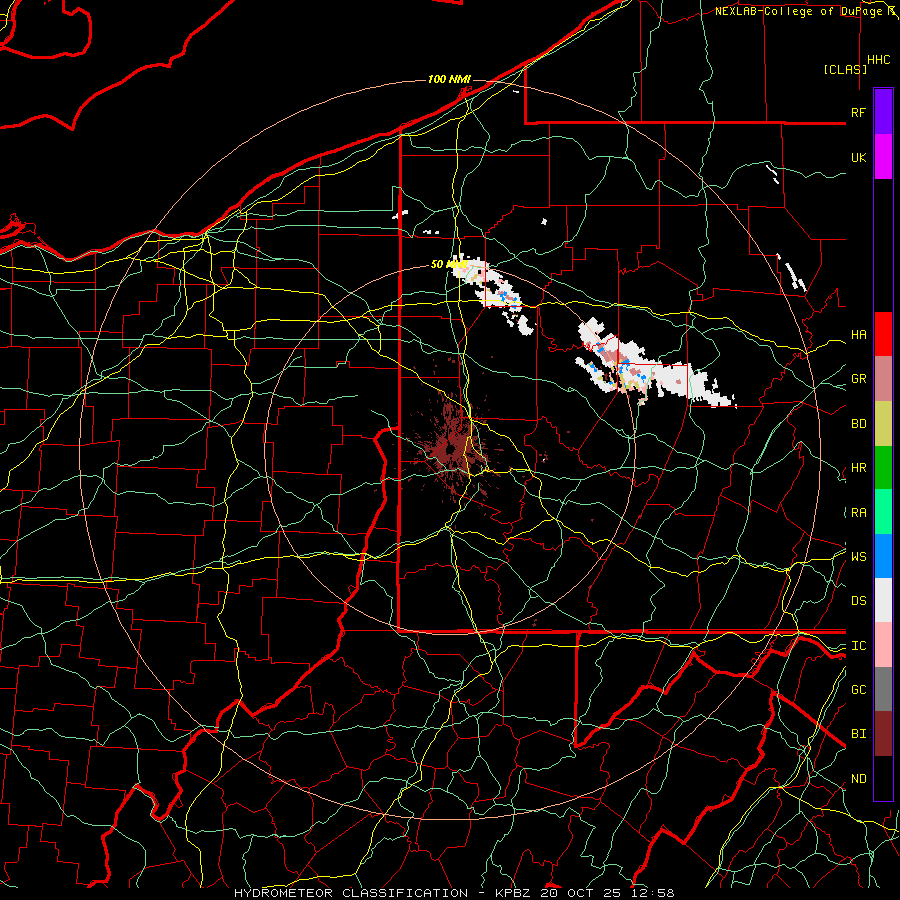The width and height of the screenshot is (900, 900).
Task: Select the dark green HR swatch
Action: tap(883, 468)
